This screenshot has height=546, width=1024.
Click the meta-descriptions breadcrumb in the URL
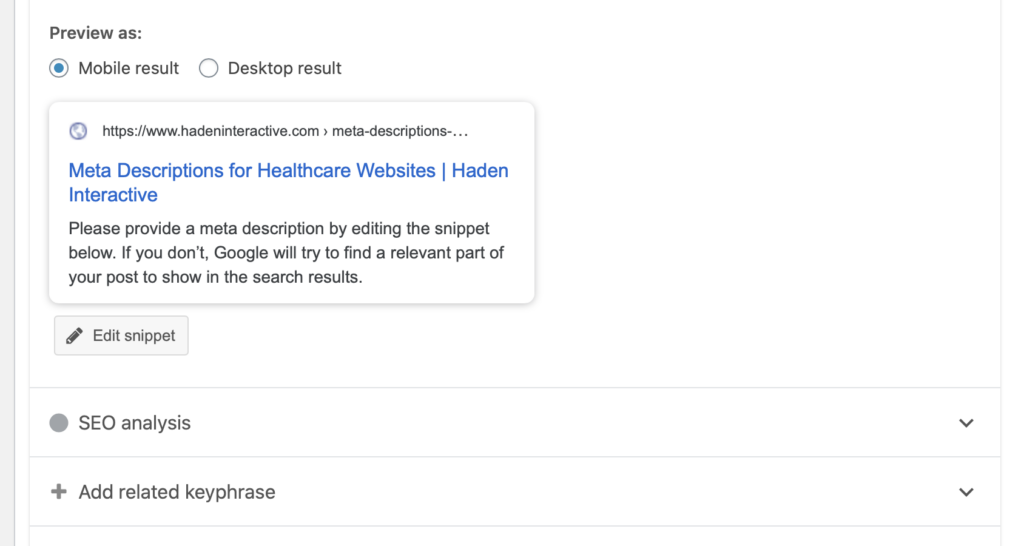pyautogui.click(x=400, y=131)
